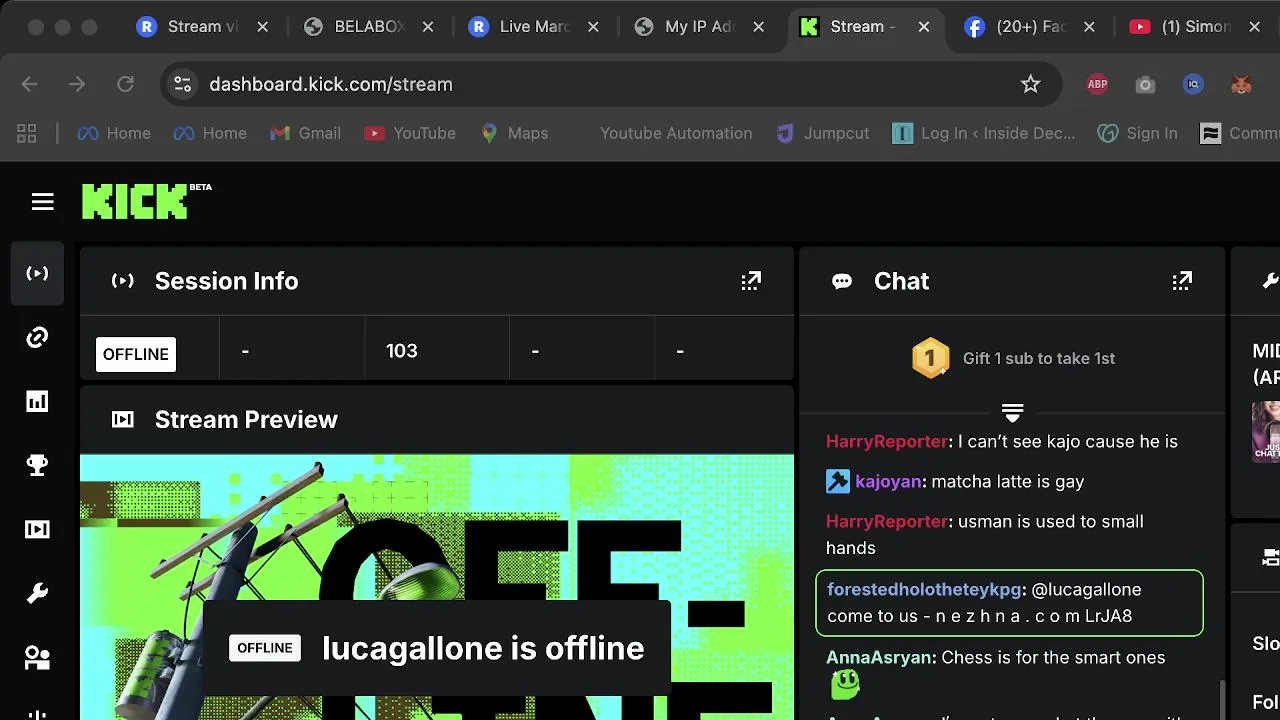This screenshot has width=1280, height=720.
Task: Pop out the Chat panel
Action: point(1182,281)
